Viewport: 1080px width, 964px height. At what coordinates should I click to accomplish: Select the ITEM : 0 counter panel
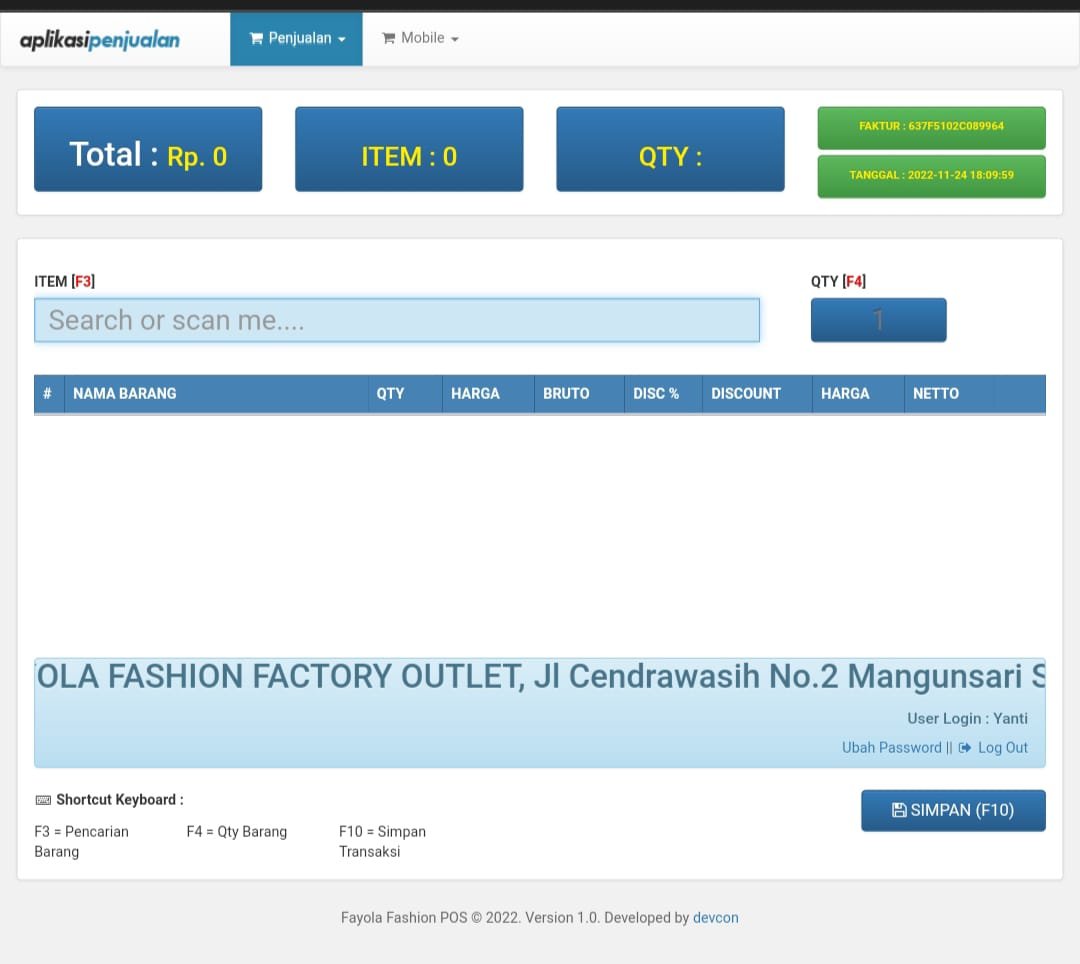point(409,149)
